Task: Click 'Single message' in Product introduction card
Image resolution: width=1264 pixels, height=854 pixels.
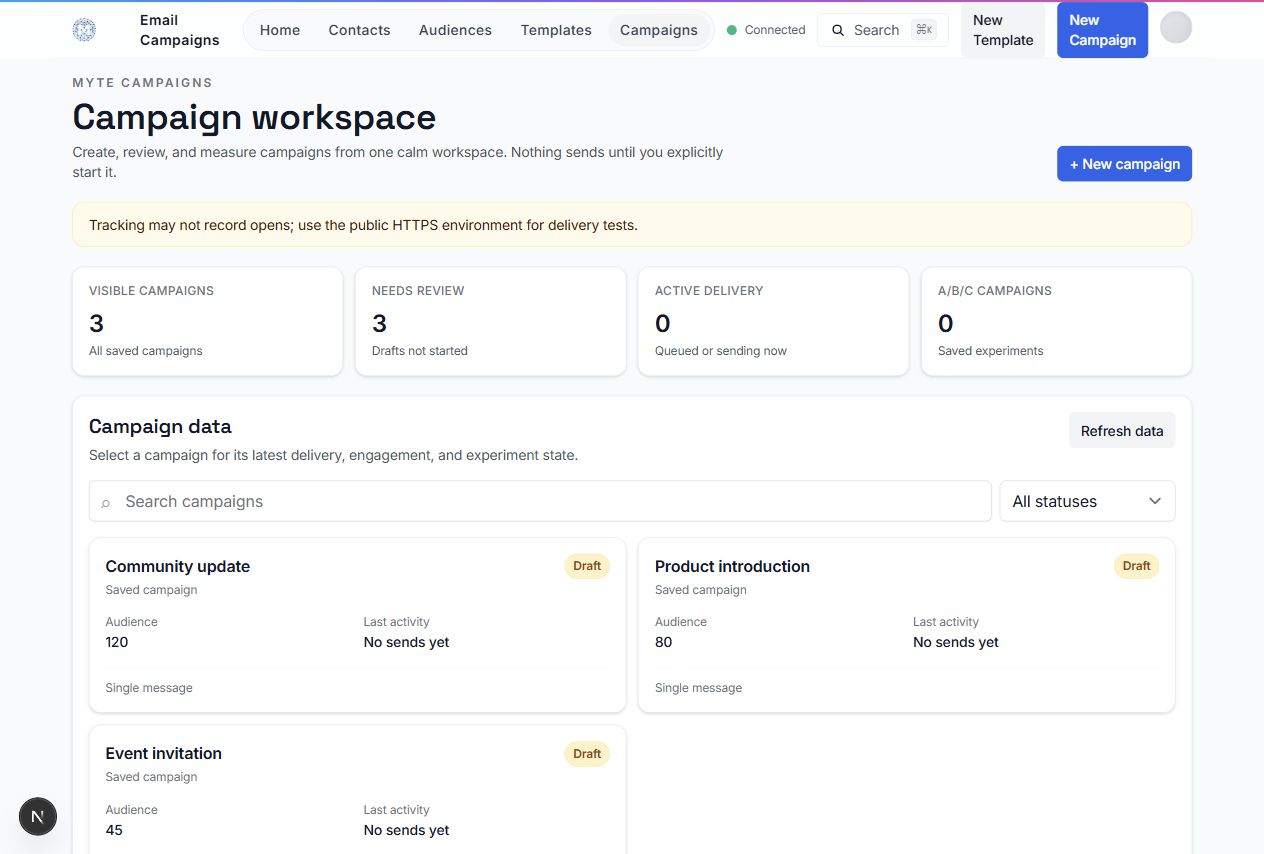Action: tap(698, 688)
